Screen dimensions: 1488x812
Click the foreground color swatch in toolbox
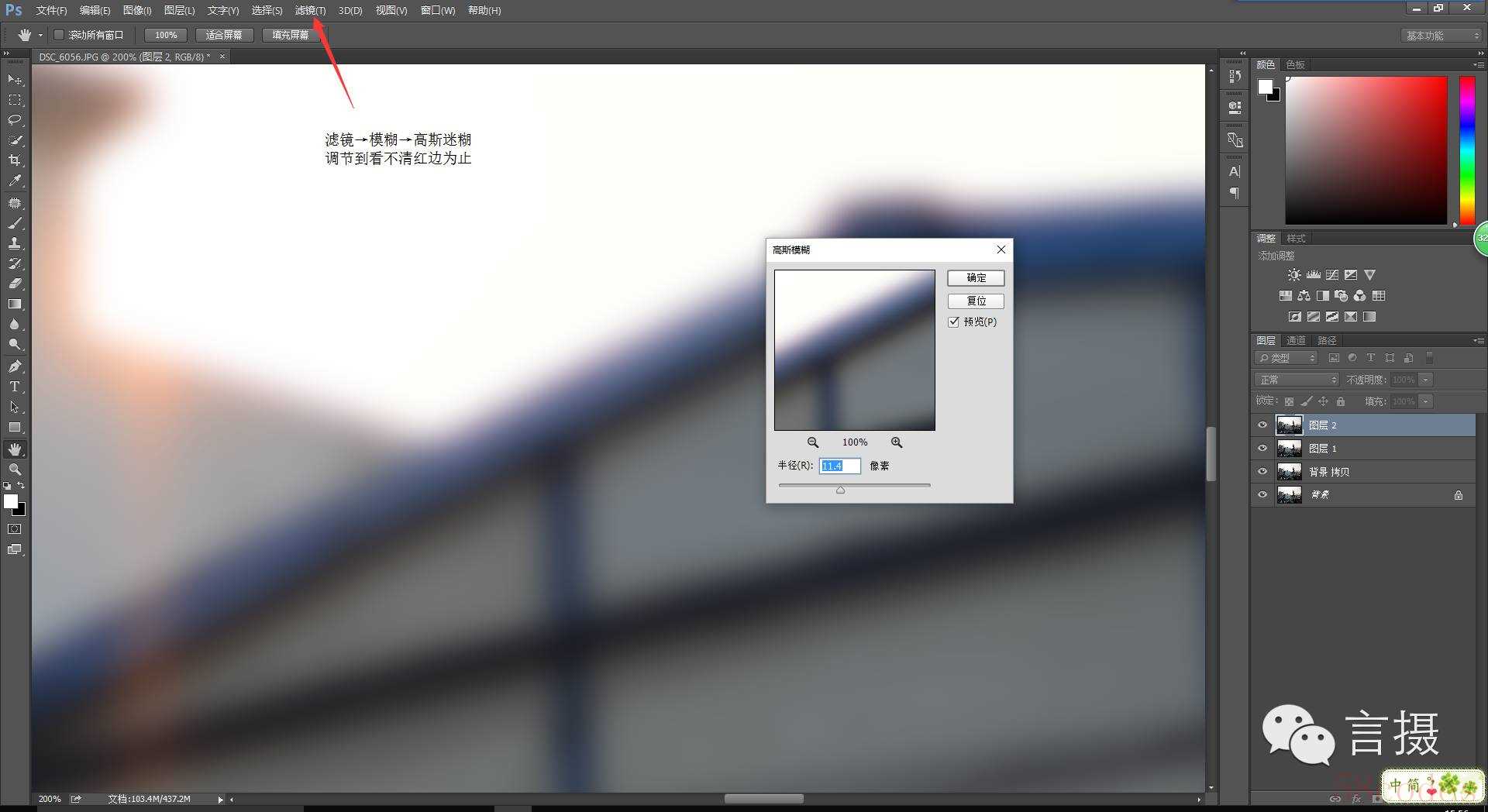11,501
